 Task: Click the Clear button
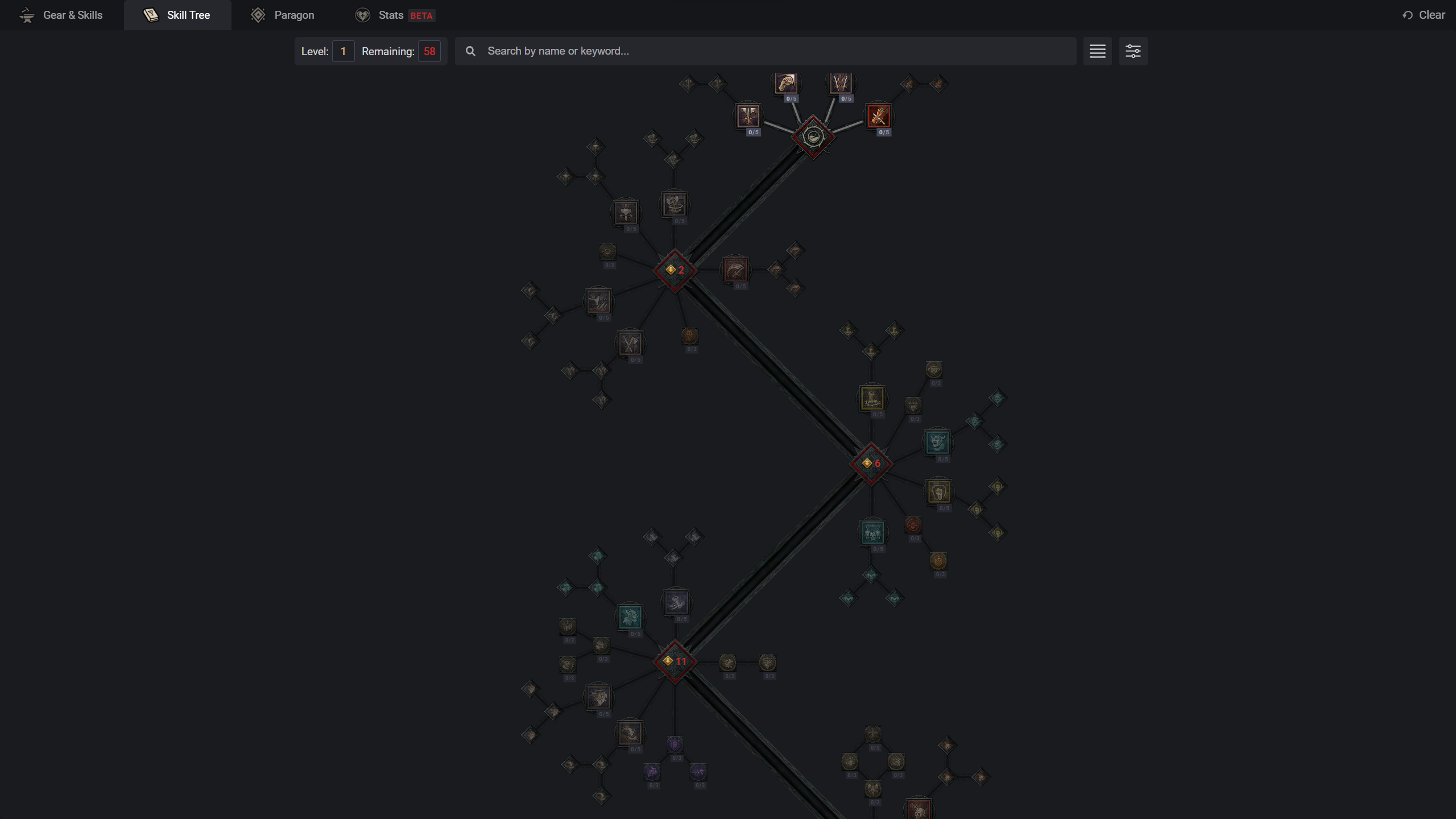point(1424,15)
